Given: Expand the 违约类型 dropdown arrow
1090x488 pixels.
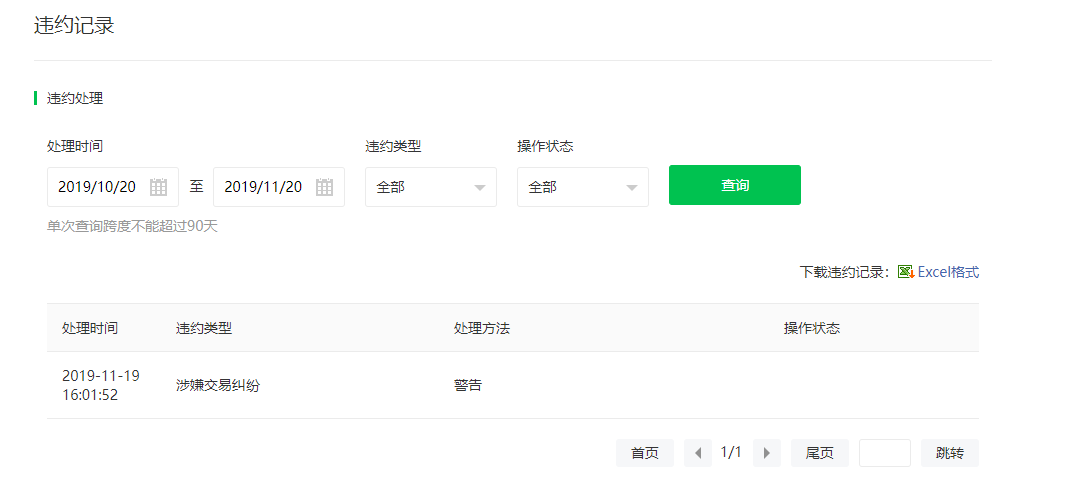Looking at the screenshot, I should point(480,188).
